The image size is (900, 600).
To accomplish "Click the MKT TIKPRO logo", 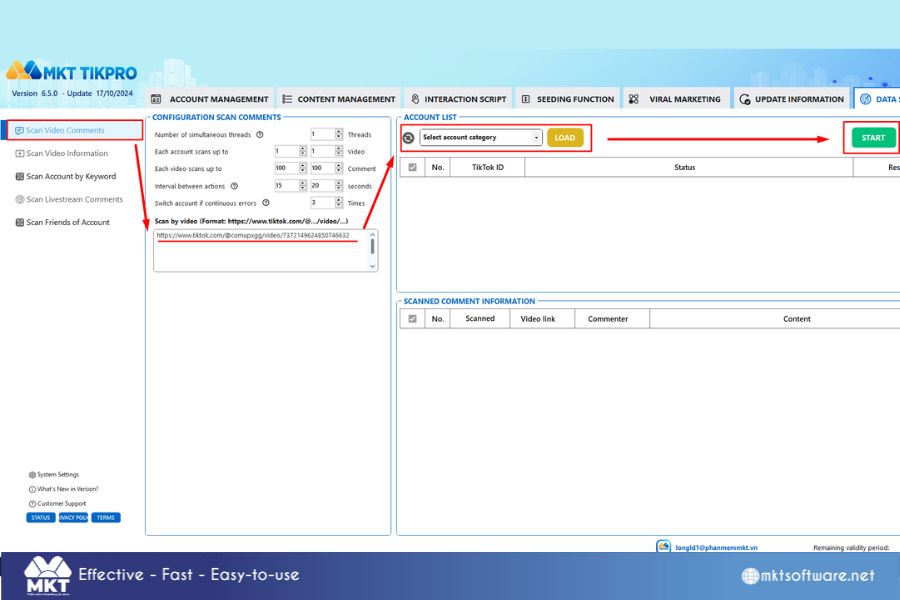I will point(72,71).
